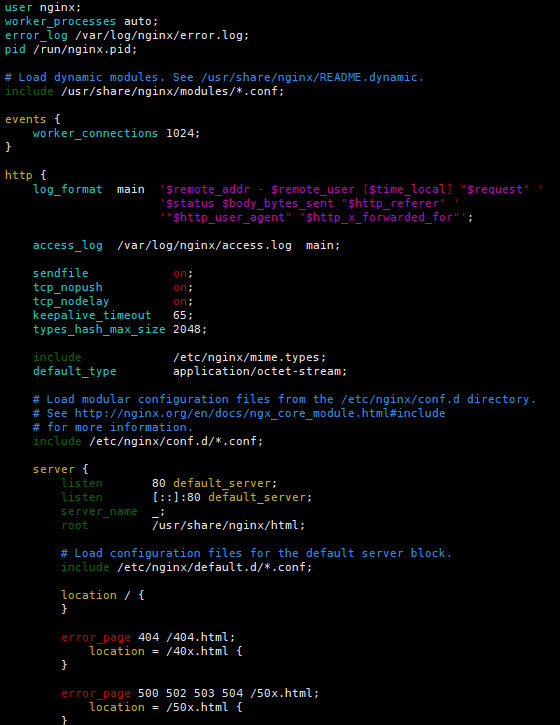Click the server_name directive
Image resolution: width=560 pixels, height=725 pixels.
(99, 511)
